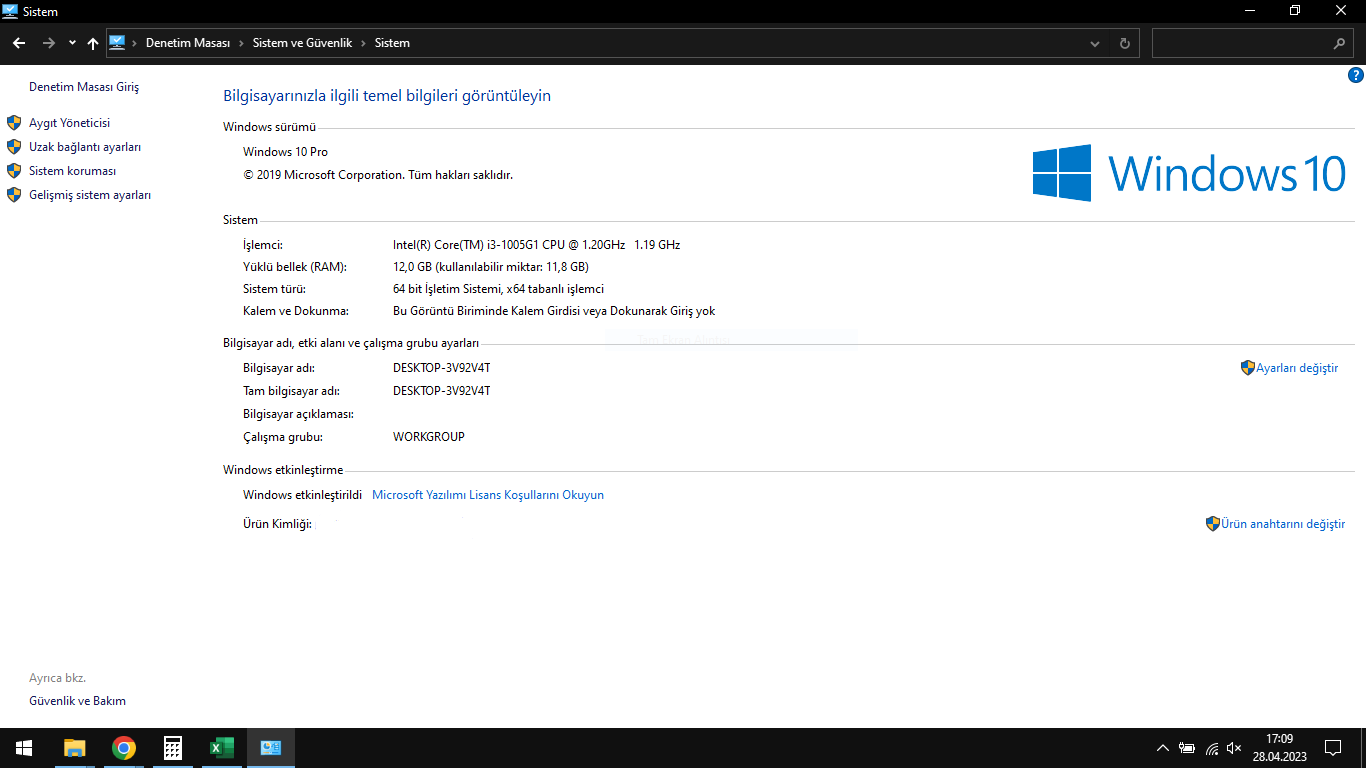
Task: Close the Sistem window
Action: coord(1342,10)
